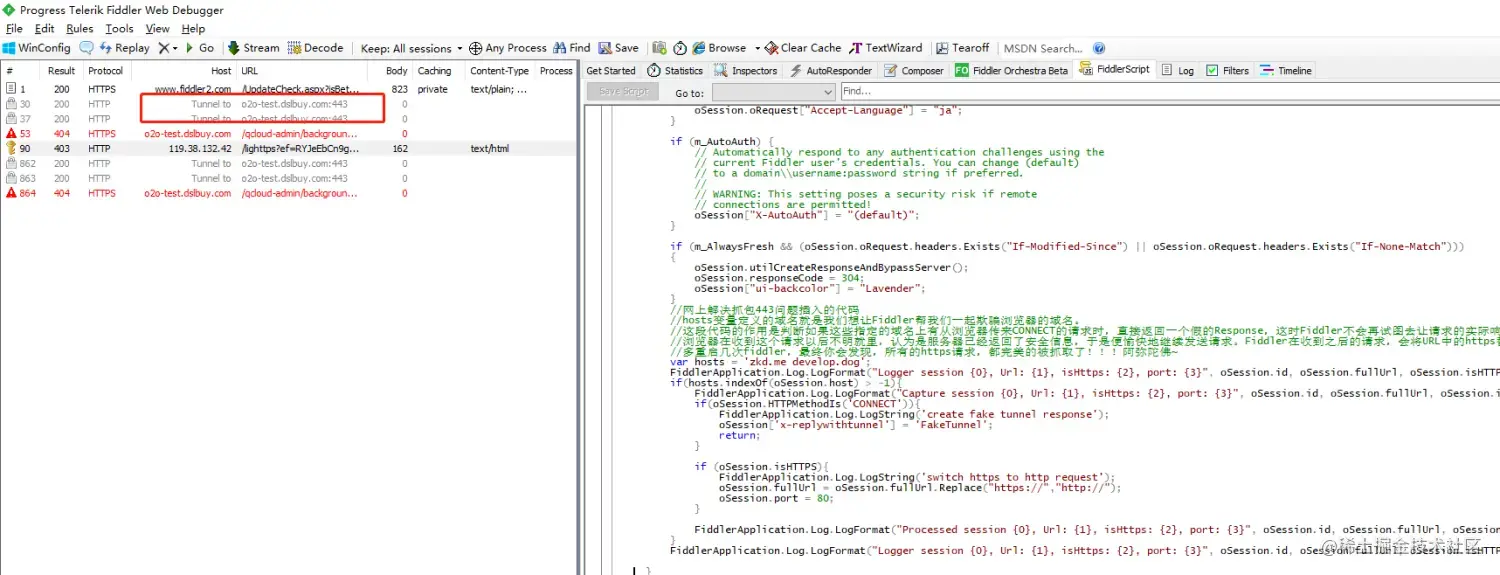This screenshot has height=575, width=1500.
Task: Open the Go to combo box
Action: pyautogui.click(x=773, y=92)
